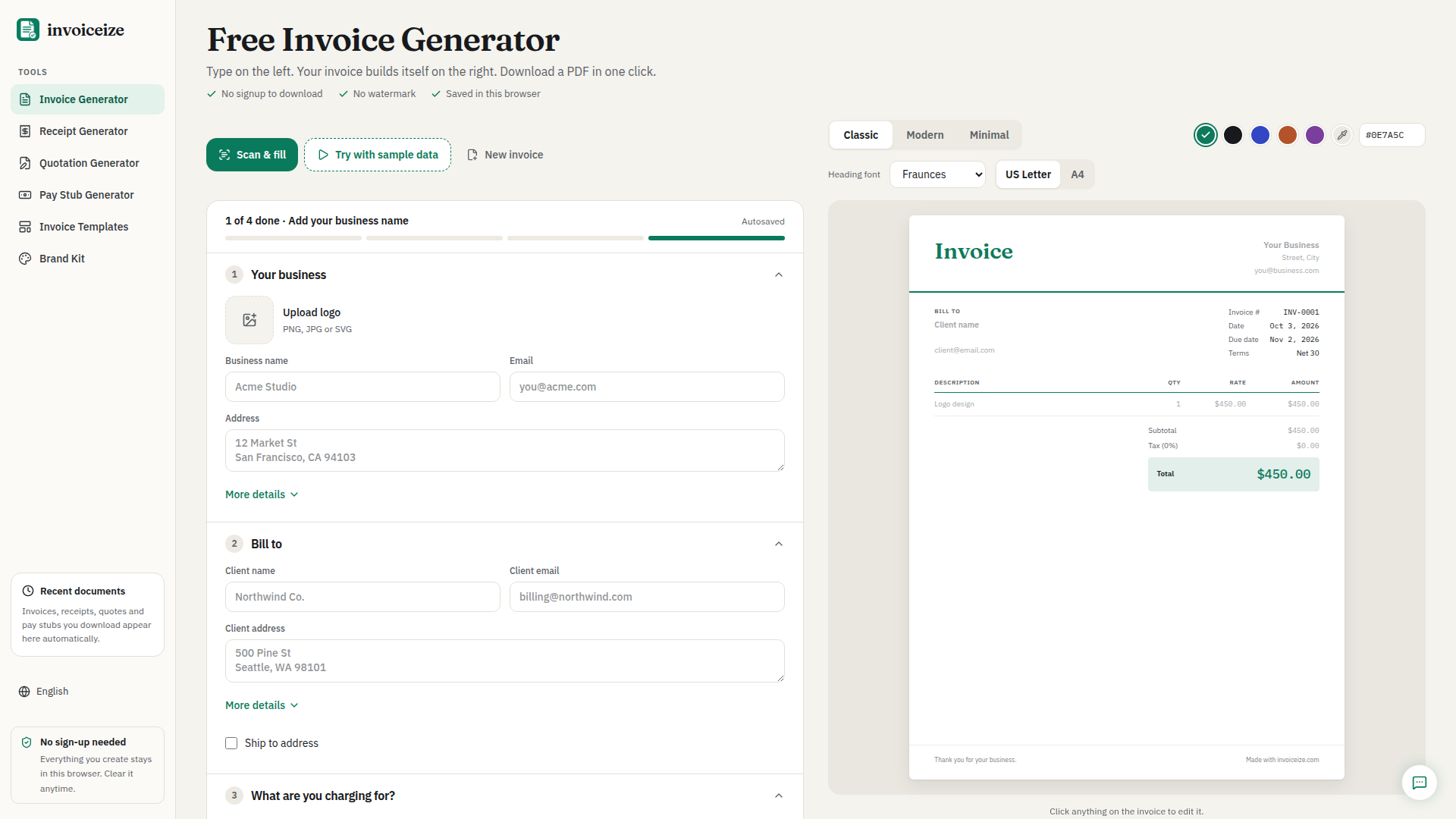Select the green color swatch

[1206, 135]
